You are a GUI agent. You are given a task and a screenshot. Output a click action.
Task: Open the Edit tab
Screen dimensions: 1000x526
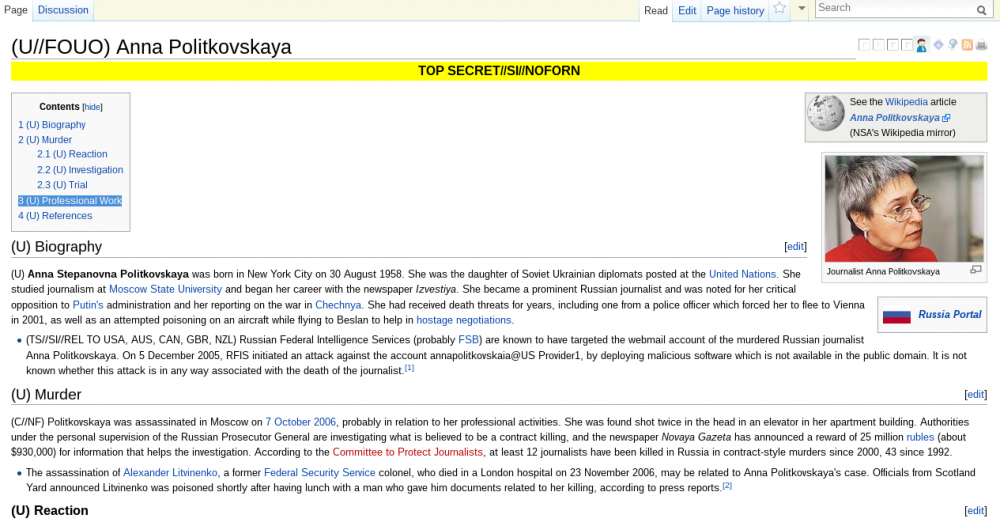(687, 10)
